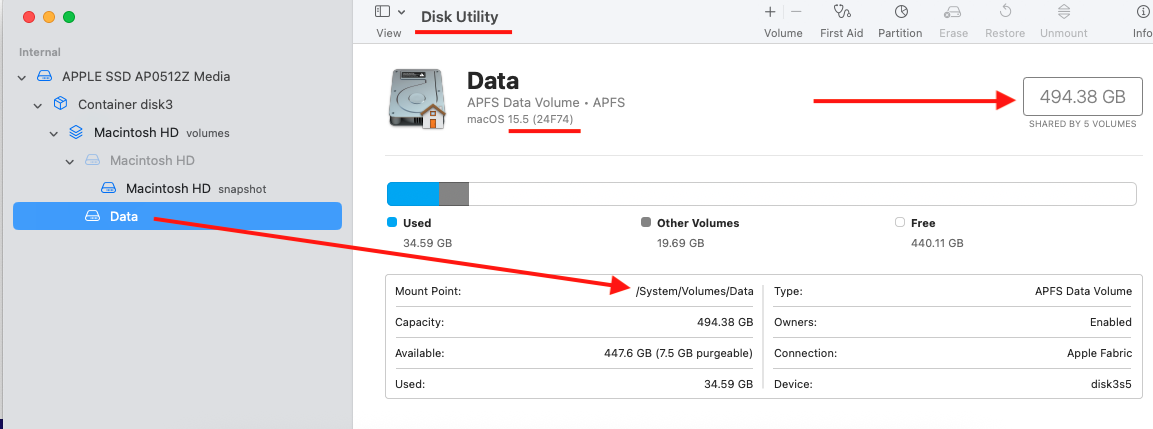Remove volume with minus icon
Viewport: 1153px width, 429px height.
(x=796, y=12)
